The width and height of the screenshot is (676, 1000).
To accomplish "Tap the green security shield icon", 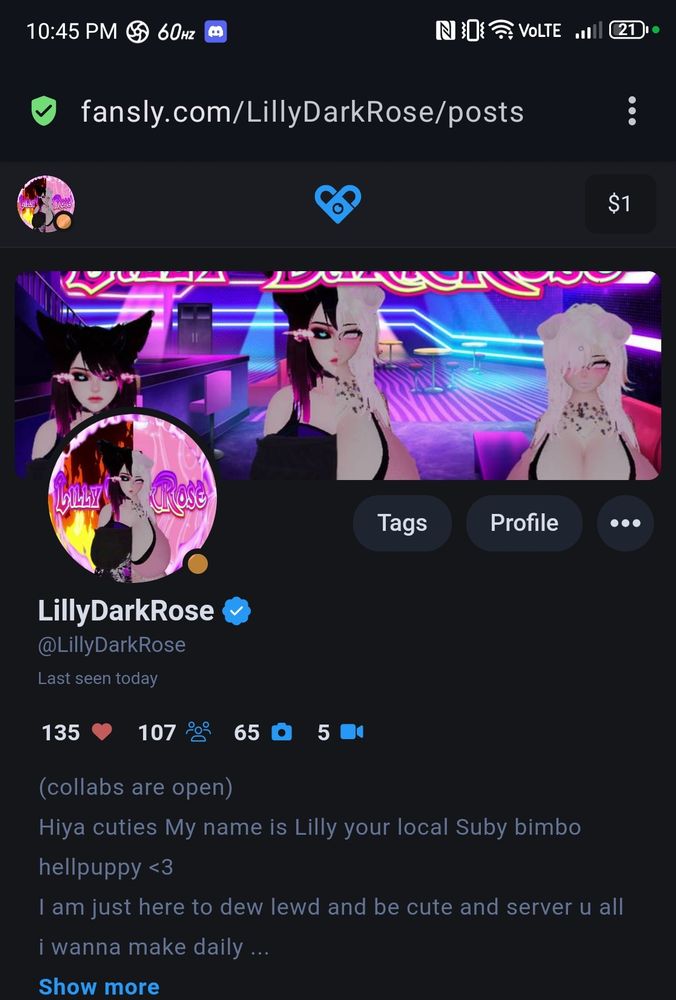I will 44,112.
